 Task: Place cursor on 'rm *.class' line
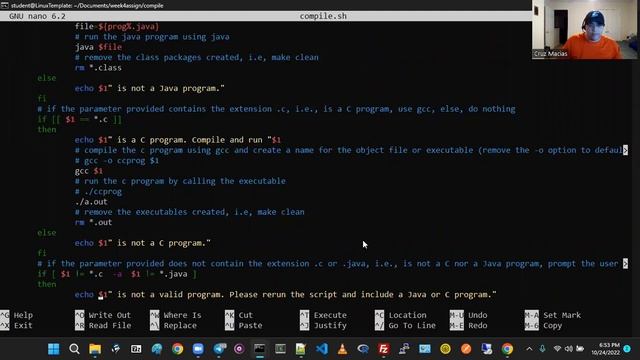point(98,68)
